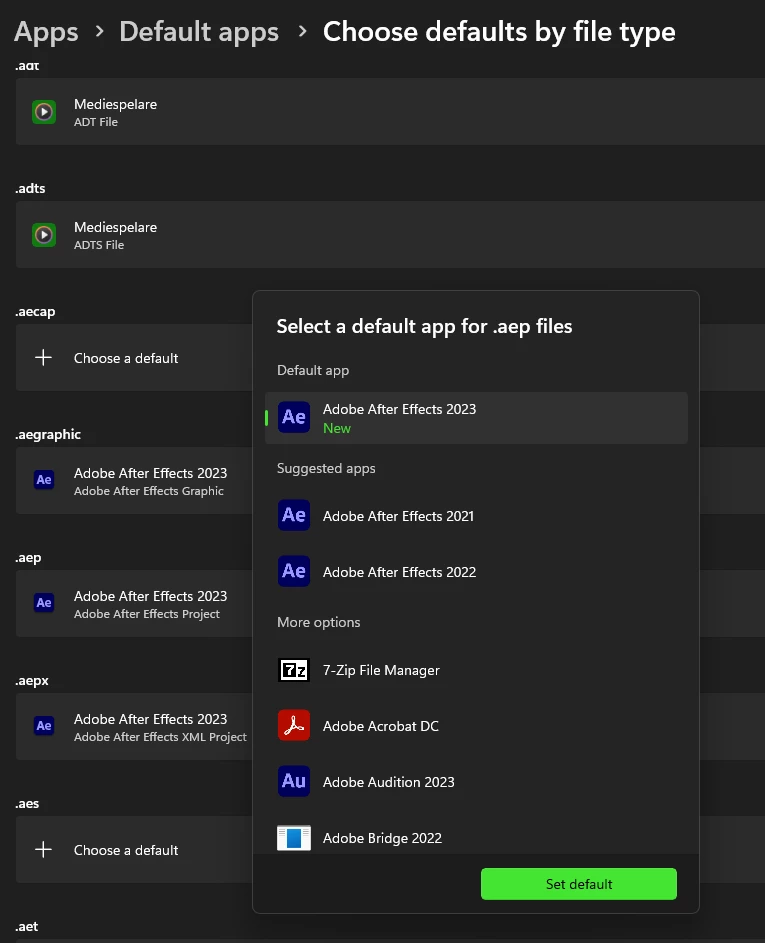Image resolution: width=765 pixels, height=943 pixels.
Task: Click the Adobe After Effects 2022 icon
Action: coord(294,571)
